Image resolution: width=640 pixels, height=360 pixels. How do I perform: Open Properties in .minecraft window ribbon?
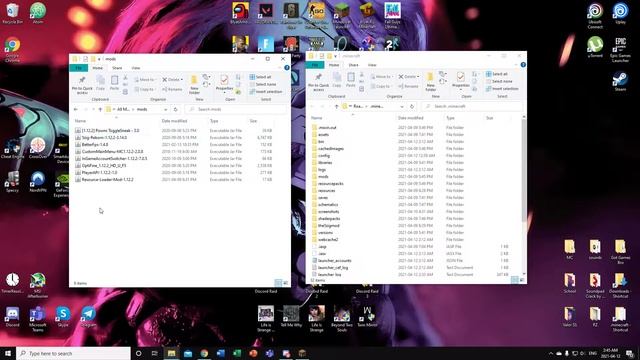(460, 80)
